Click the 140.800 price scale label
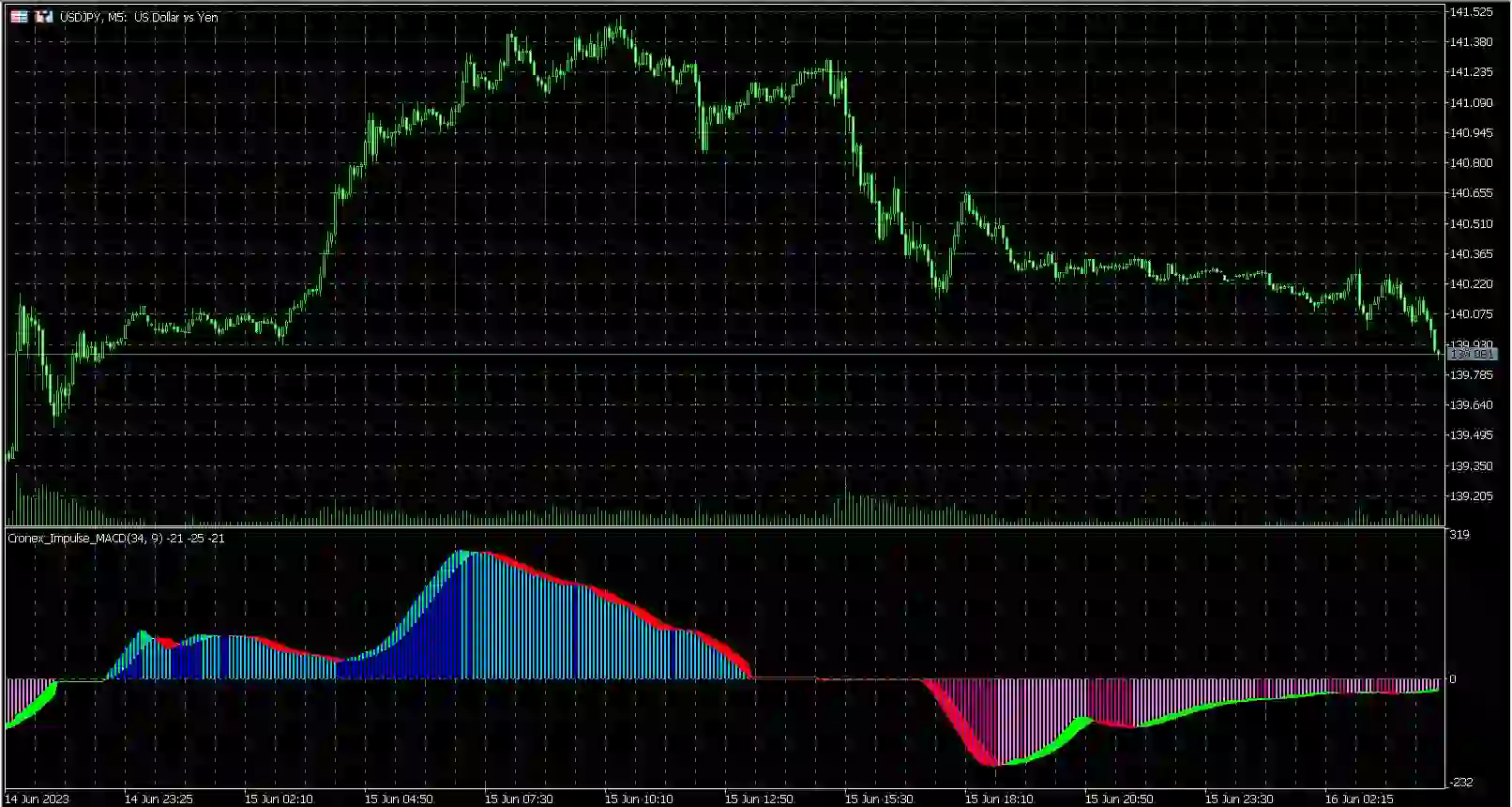The height and width of the screenshot is (807, 1512). (1471, 163)
